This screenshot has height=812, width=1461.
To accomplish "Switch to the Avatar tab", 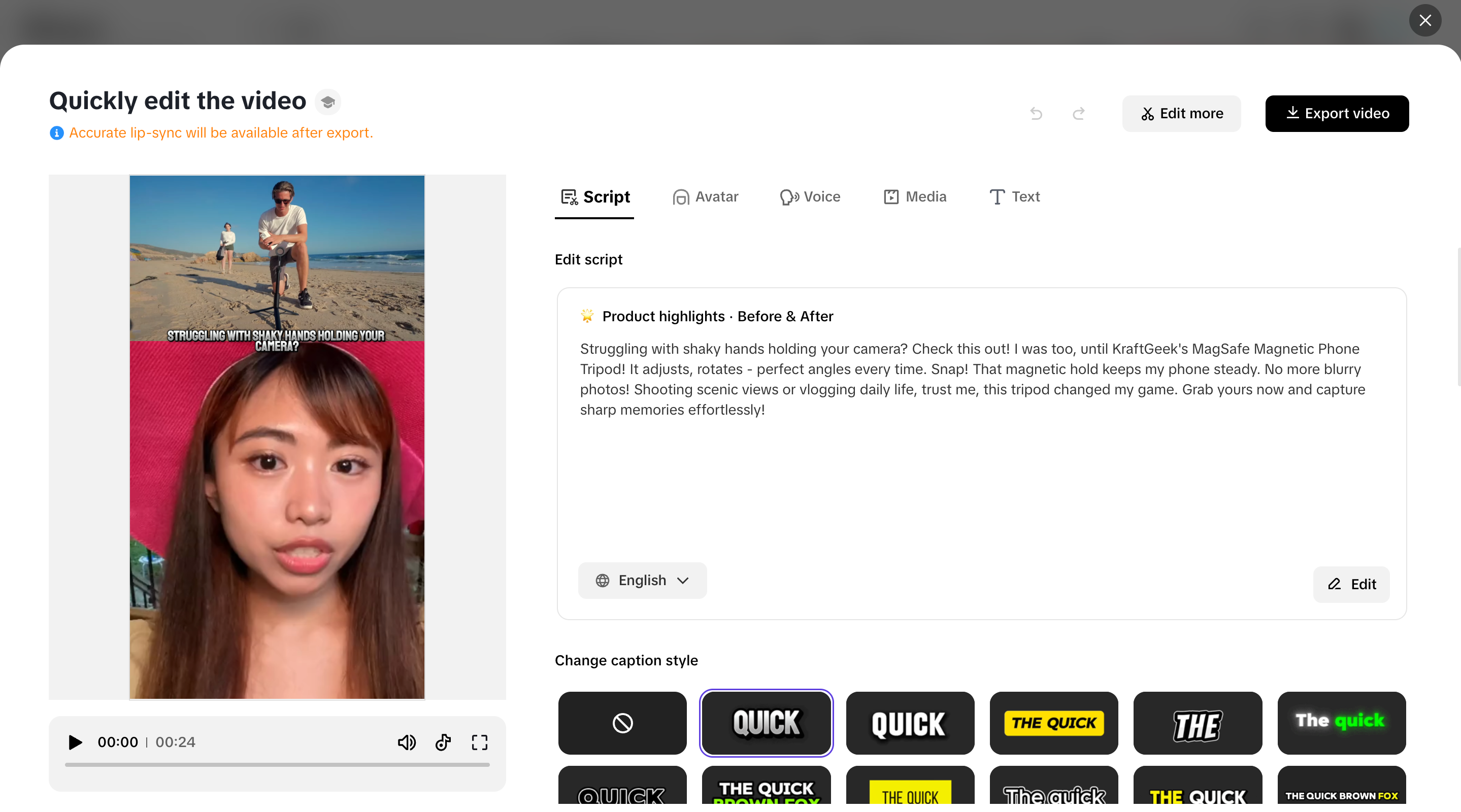I will pyautogui.click(x=705, y=197).
